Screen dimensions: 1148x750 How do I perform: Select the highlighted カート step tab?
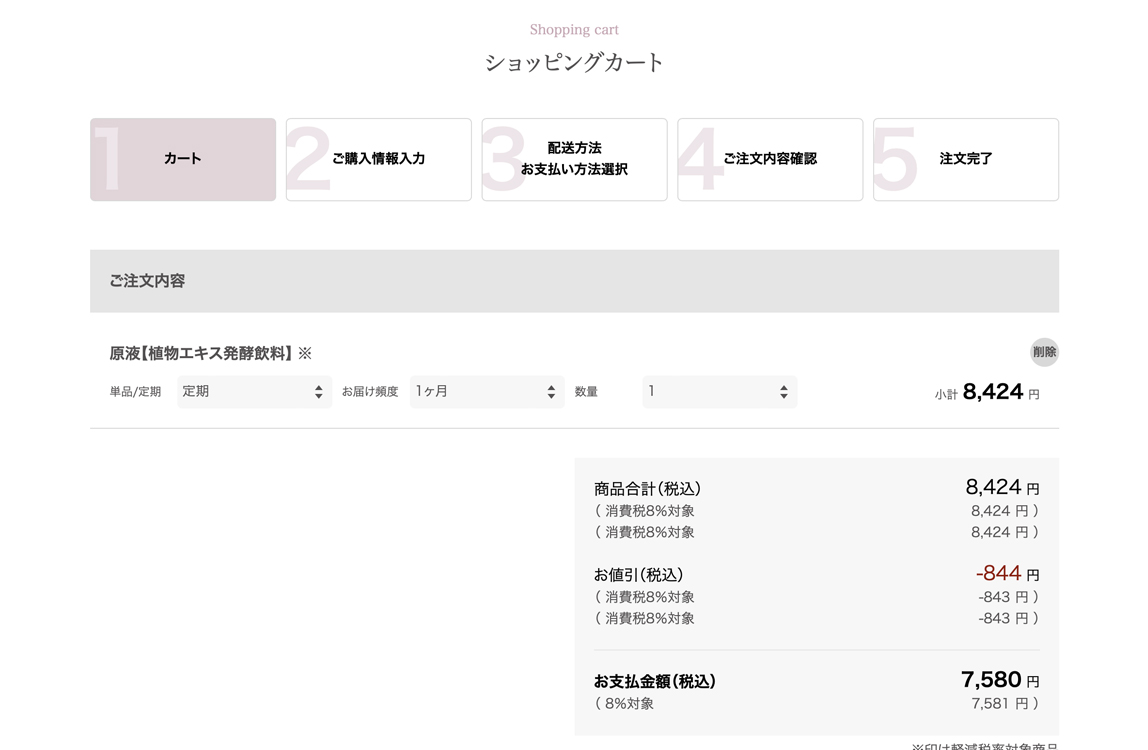click(x=182, y=159)
